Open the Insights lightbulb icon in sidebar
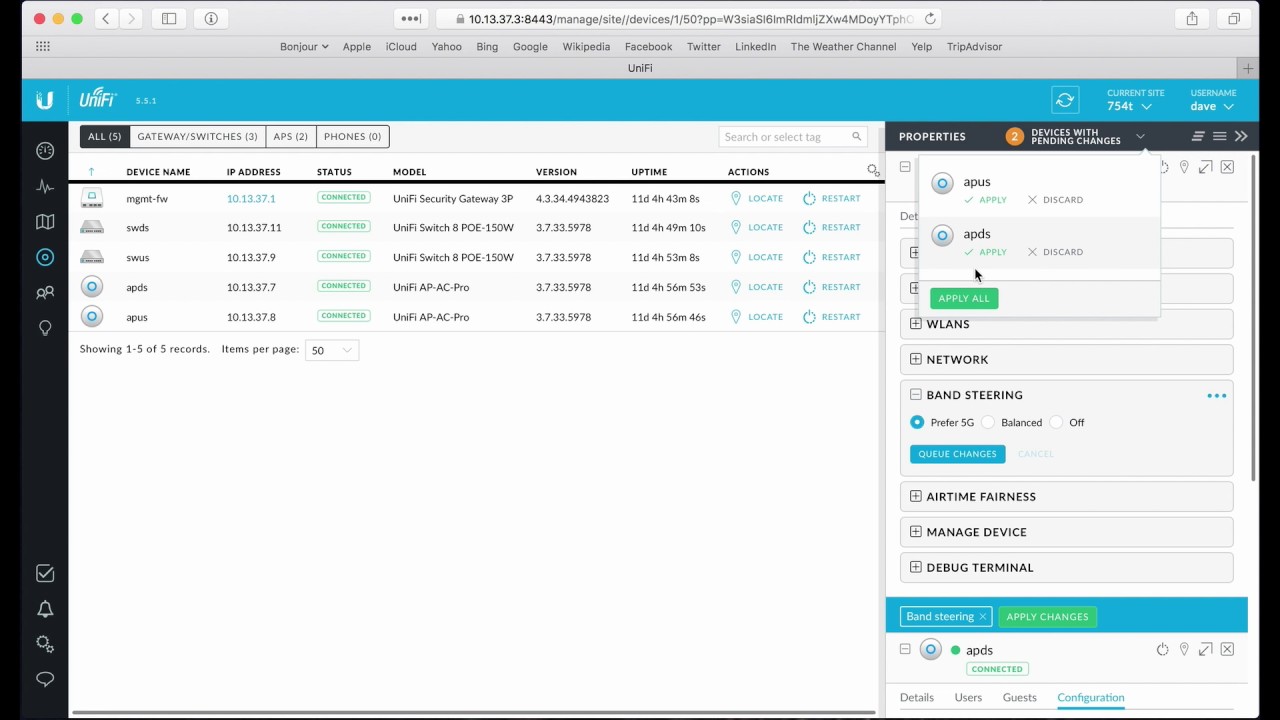Viewport: 1280px width, 720px height. coord(45,329)
